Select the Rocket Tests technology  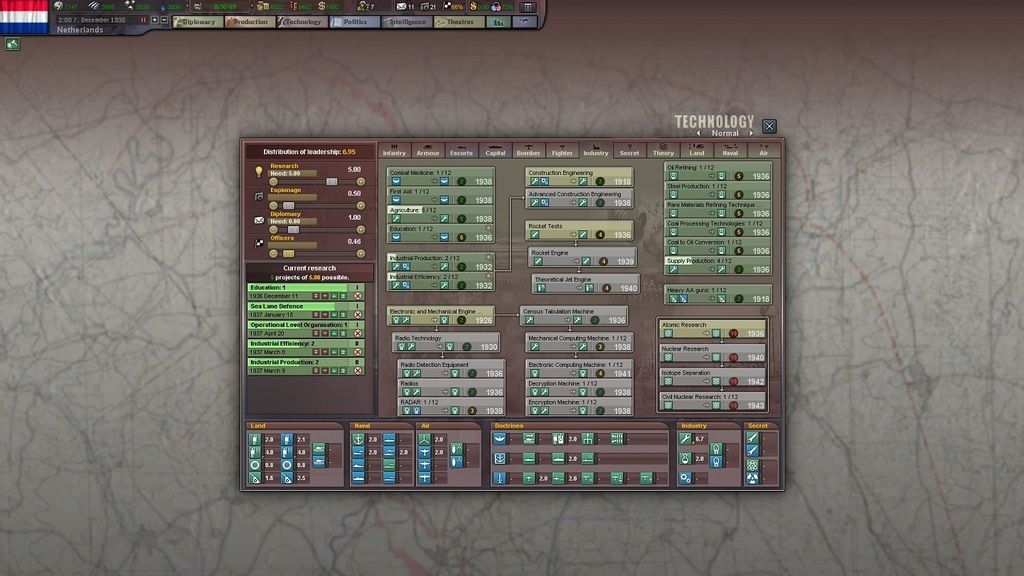pos(579,231)
